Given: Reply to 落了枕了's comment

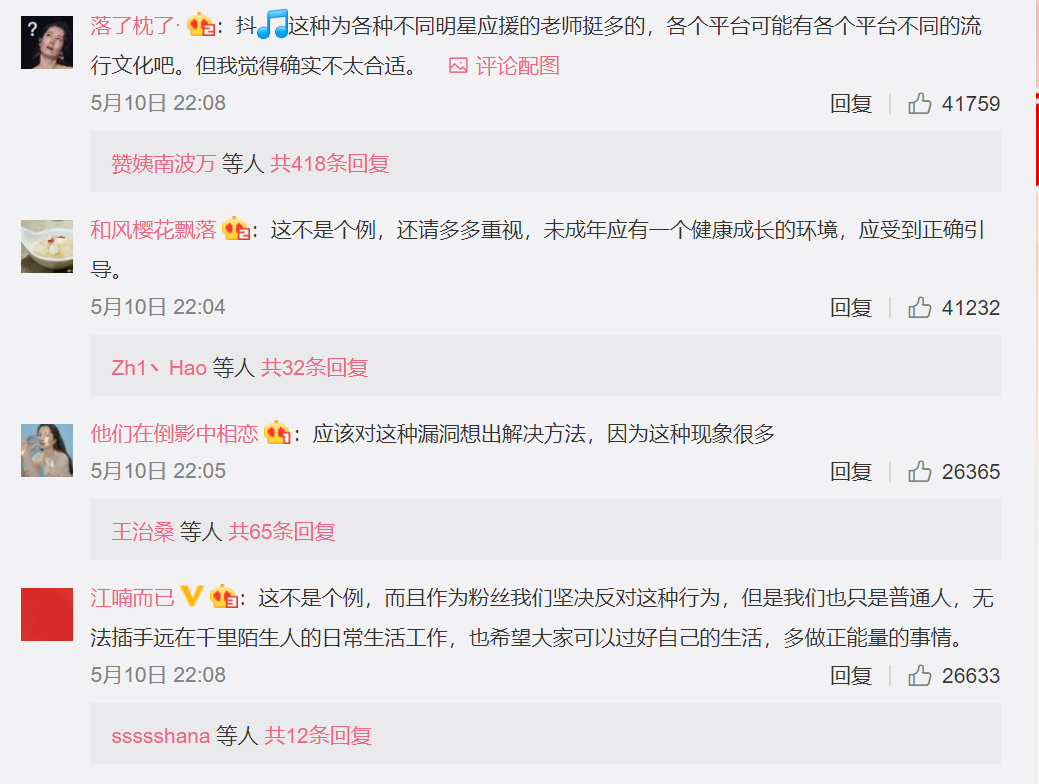Looking at the screenshot, I should click(x=851, y=103).
